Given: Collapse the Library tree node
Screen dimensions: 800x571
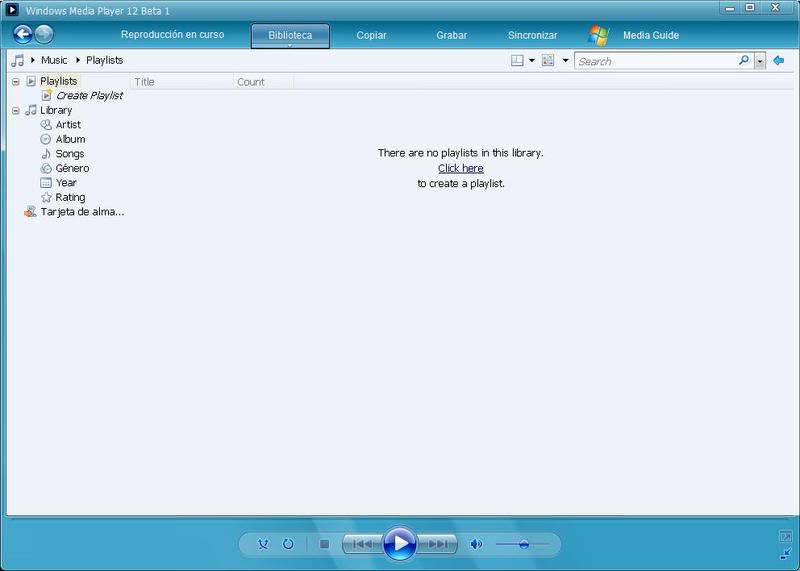Looking at the screenshot, I should (x=16, y=111).
